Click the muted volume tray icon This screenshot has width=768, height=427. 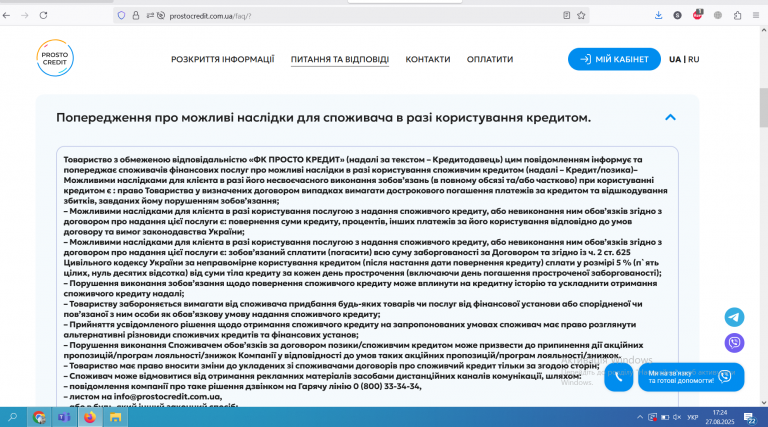[677, 417]
